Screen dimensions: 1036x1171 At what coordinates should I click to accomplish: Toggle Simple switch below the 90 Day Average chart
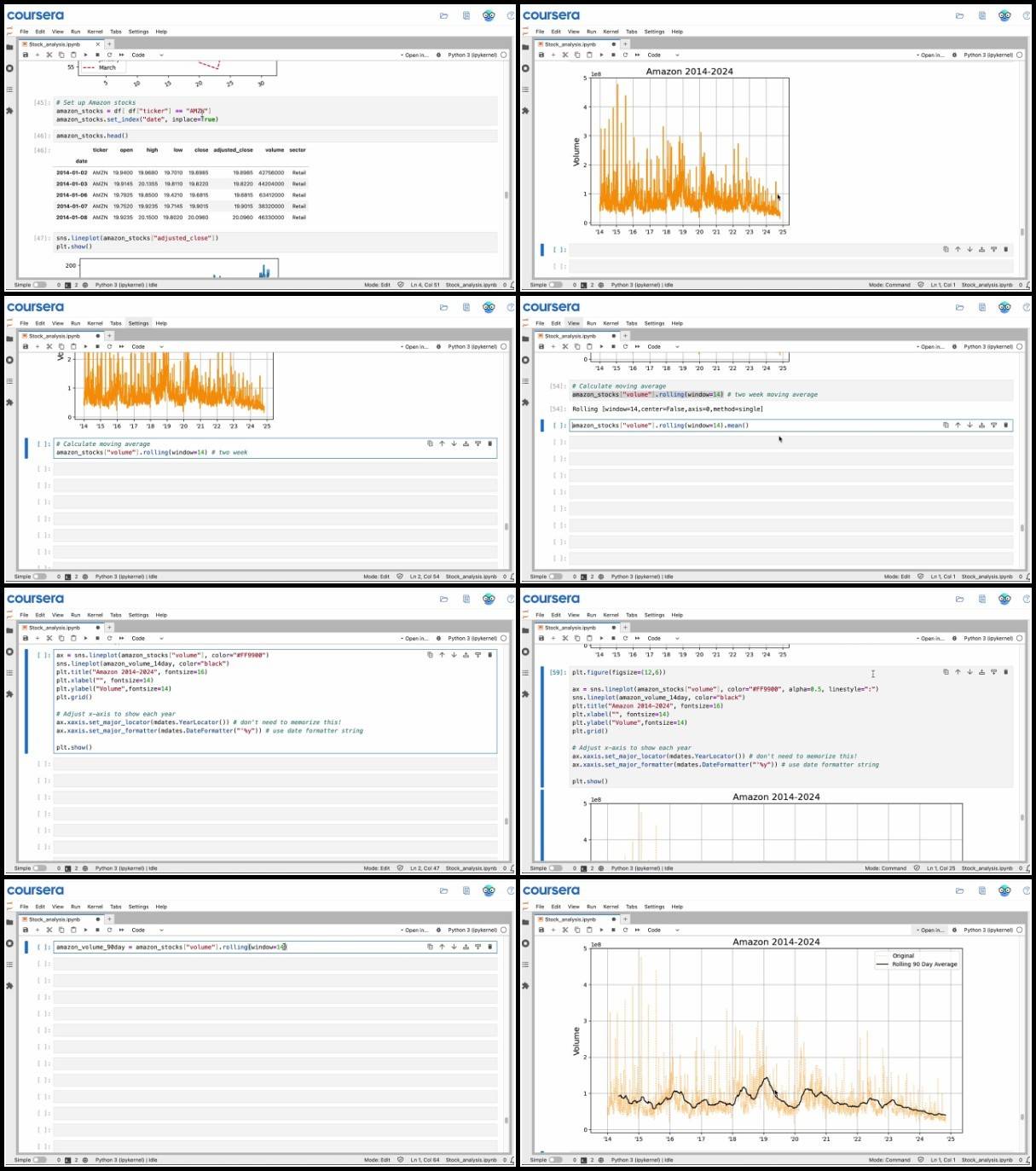[x=556, y=1160]
